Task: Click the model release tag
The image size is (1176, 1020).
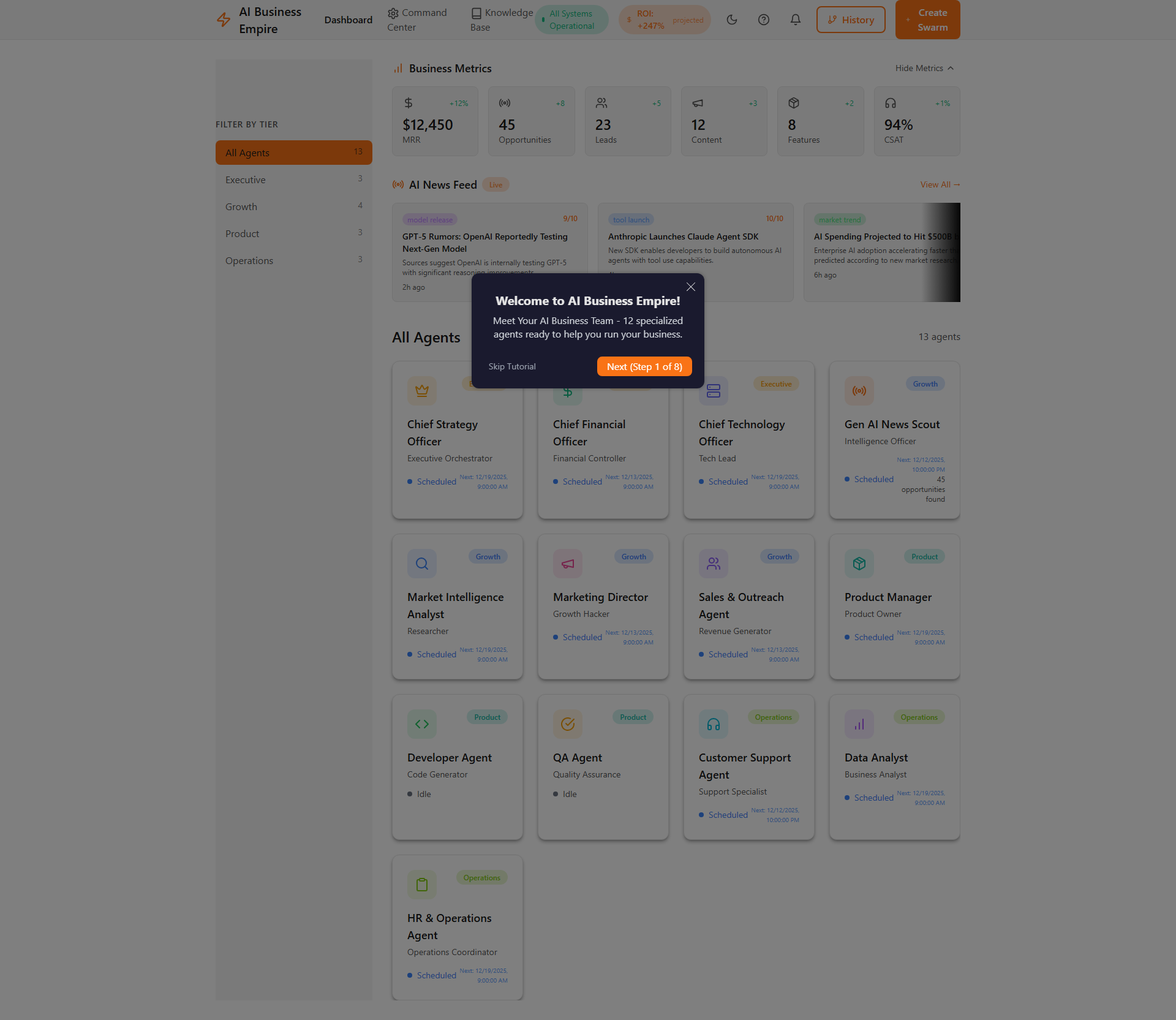Action: coord(430,220)
